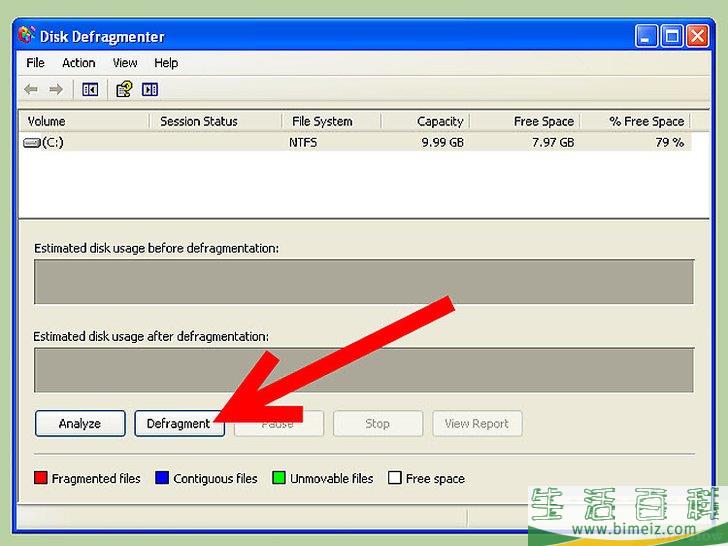Viewport: 728px width, 546px height.
Task: Click the 7.97 GB free space value
Action: (x=553, y=143)
